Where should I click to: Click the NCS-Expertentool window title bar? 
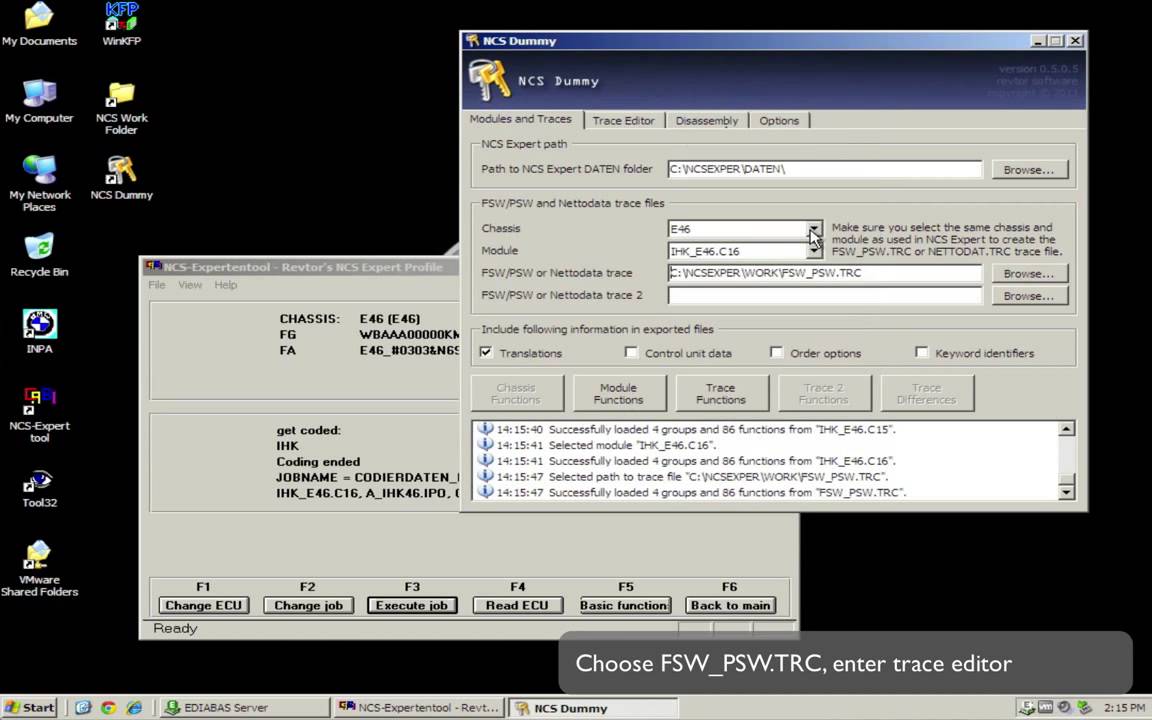coord(300,267)
